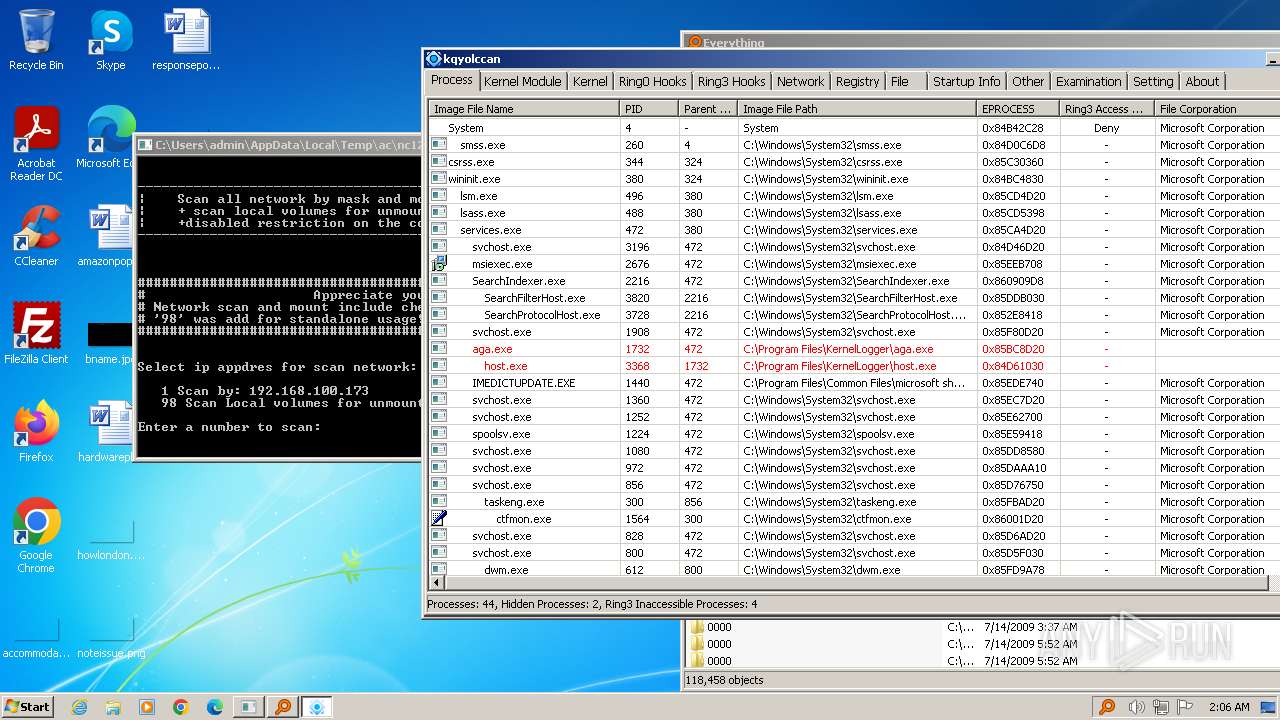Open Internet Explorer from the taskbar
The width and height of the screenshot is (1280, 720).
[x=79, y=707]
